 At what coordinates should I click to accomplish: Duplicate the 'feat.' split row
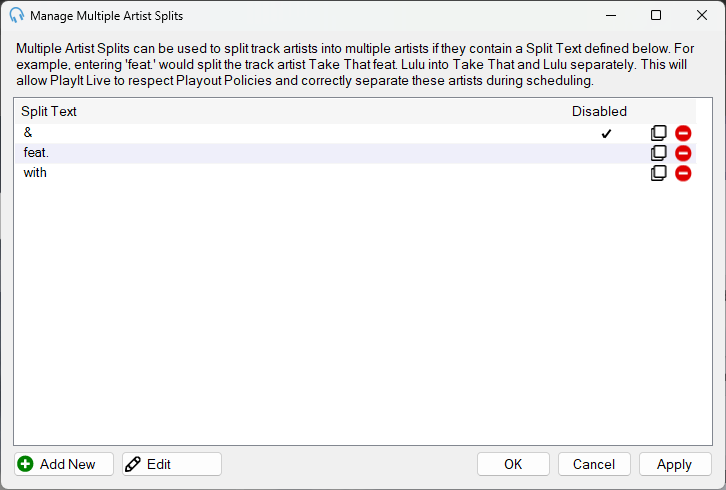coord(658,153)
